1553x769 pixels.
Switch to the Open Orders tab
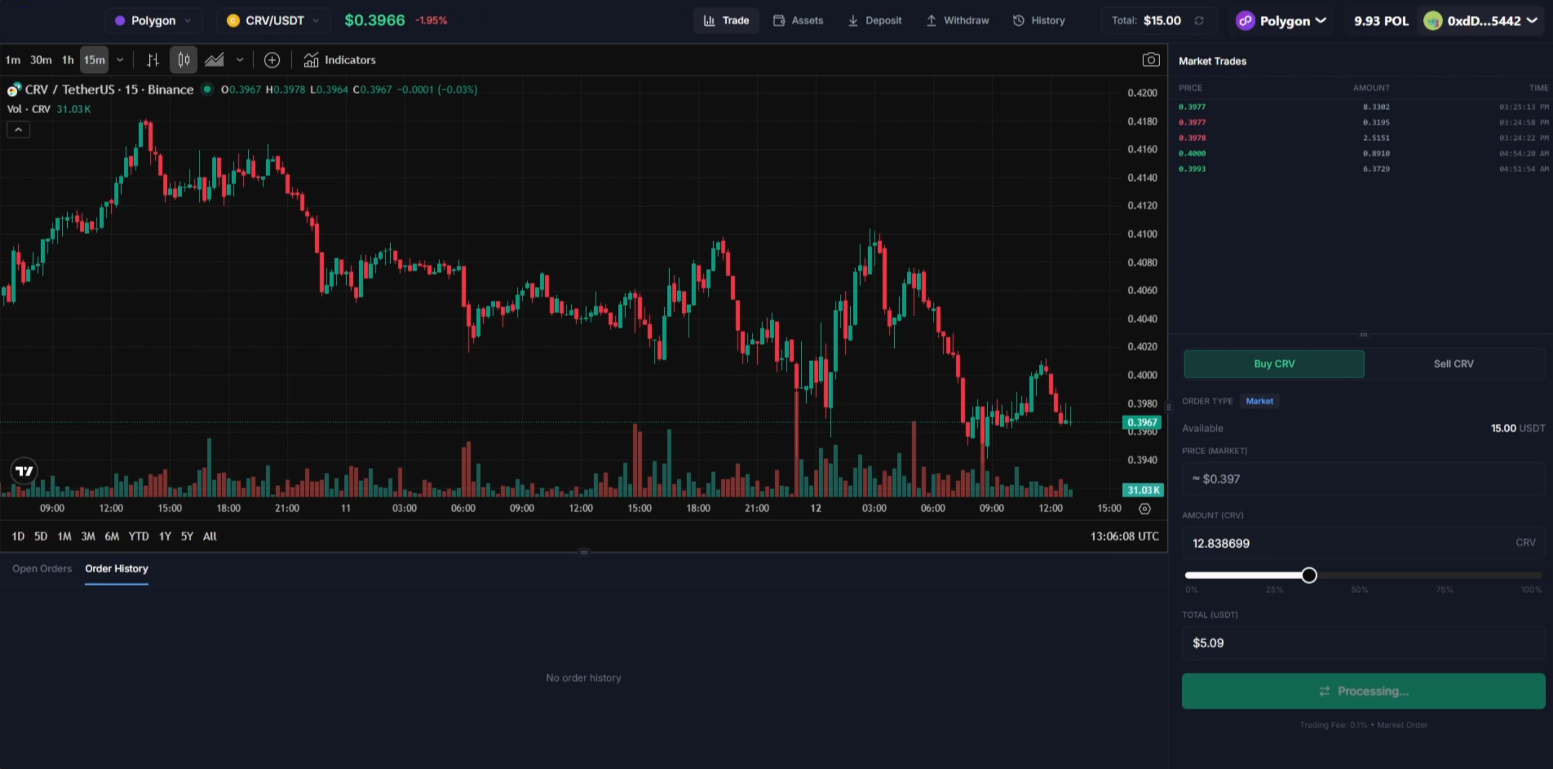tap(41, 568)
